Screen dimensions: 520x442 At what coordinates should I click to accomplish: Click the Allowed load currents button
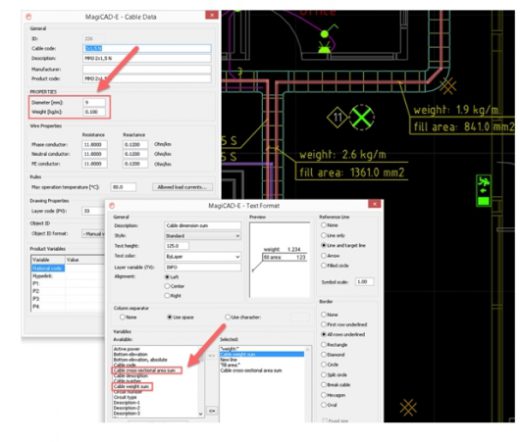tap(182, 187)
